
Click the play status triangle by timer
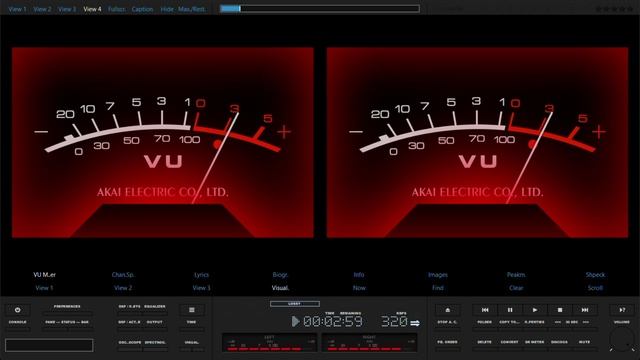295,321
